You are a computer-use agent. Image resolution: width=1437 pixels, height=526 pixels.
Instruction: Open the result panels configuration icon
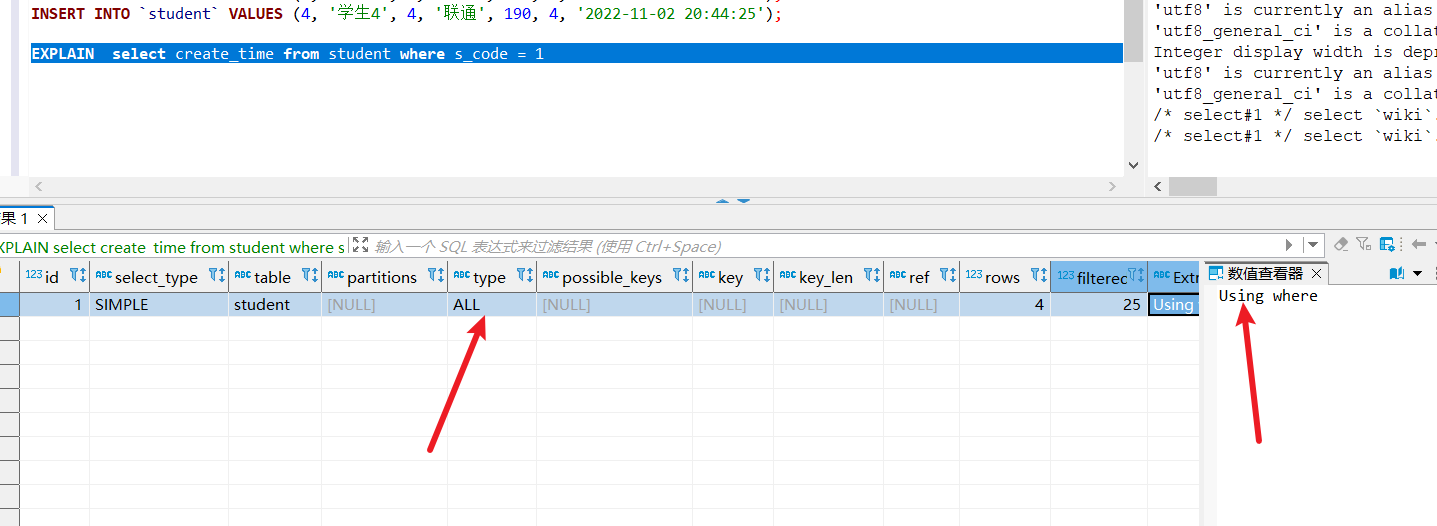(1388, 245)
